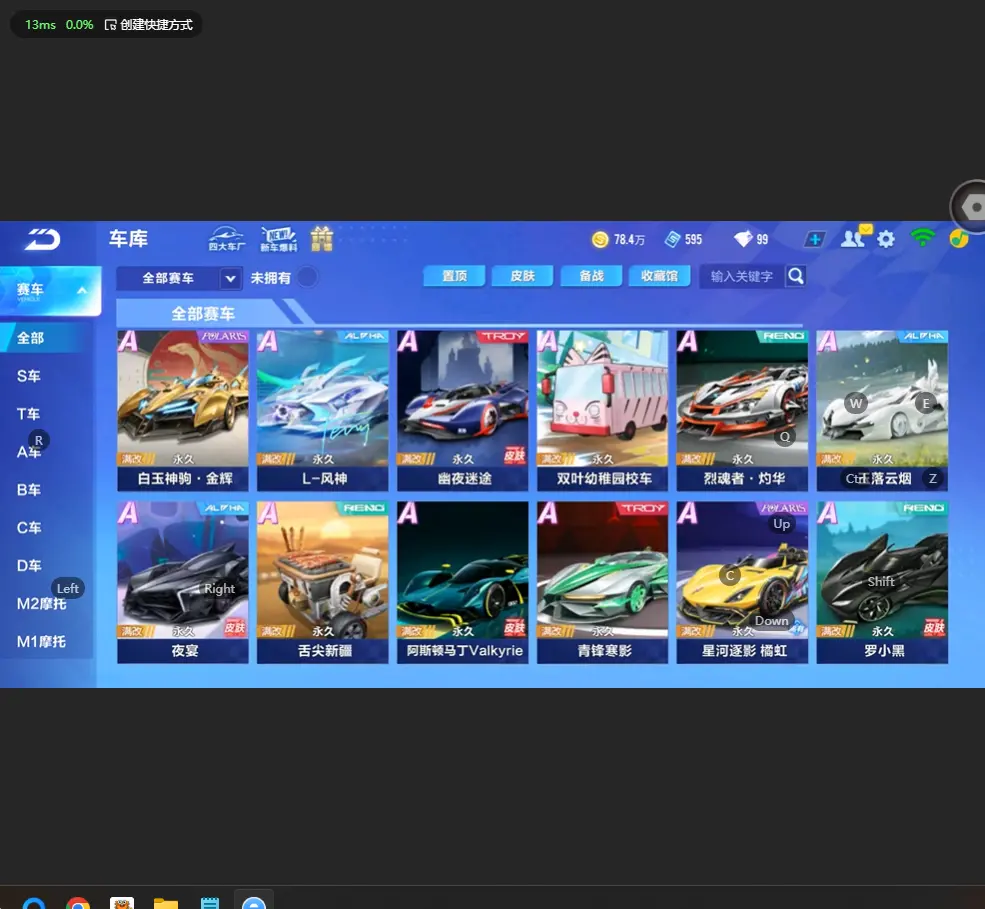Screen dimensions: 985x909
Task: Select the 白玉神驹·金辉 car card
Action: pyautogui.click(x=183, y=411)
